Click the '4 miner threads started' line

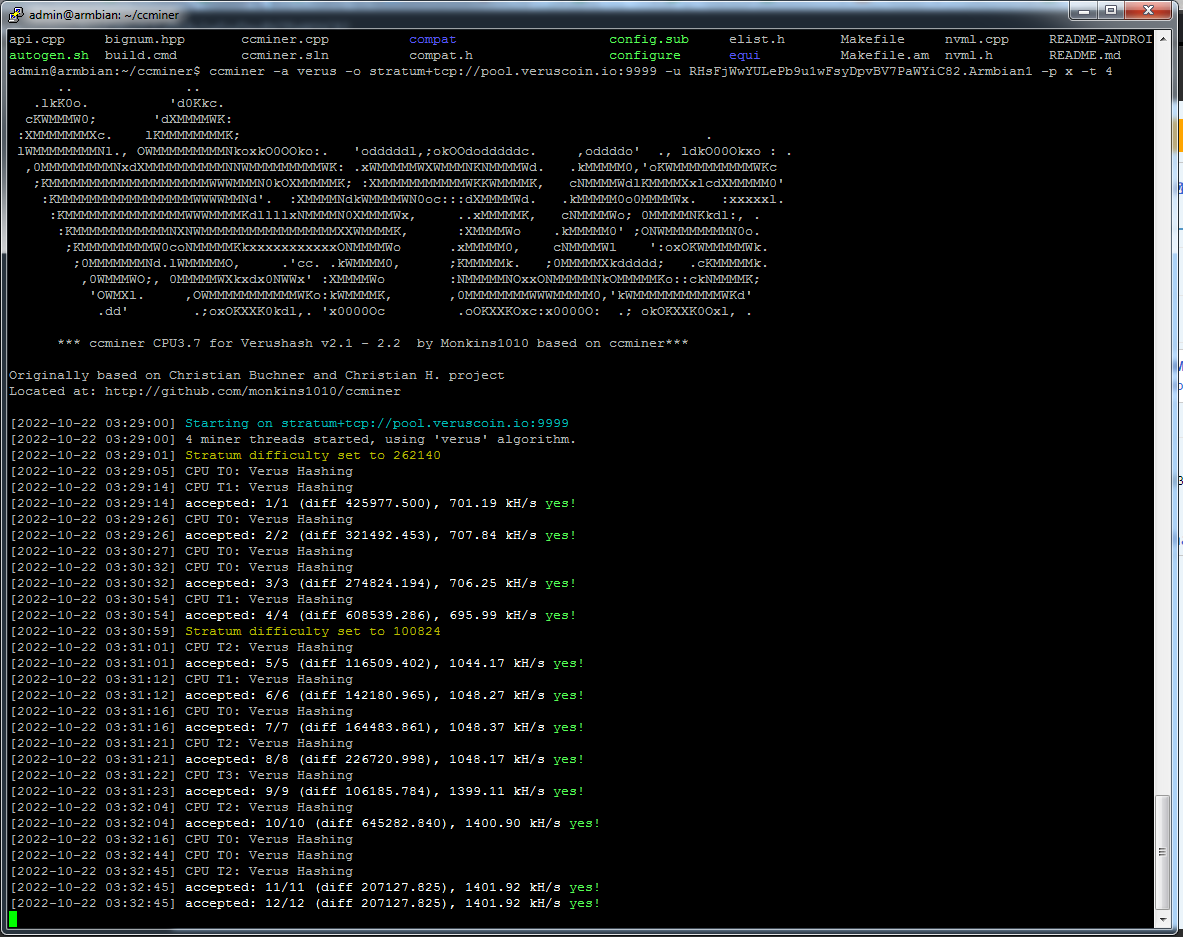point(380,439)
